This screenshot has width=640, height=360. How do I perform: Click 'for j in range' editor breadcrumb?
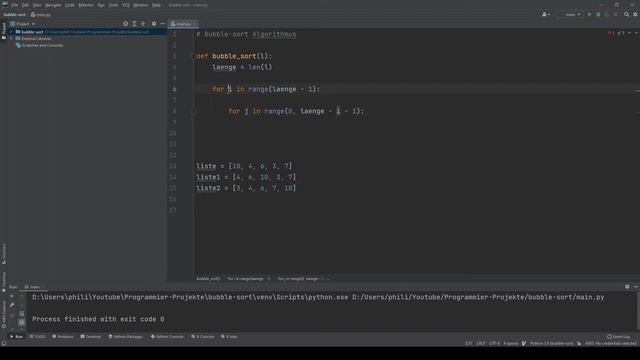click(x=303, y=279)
